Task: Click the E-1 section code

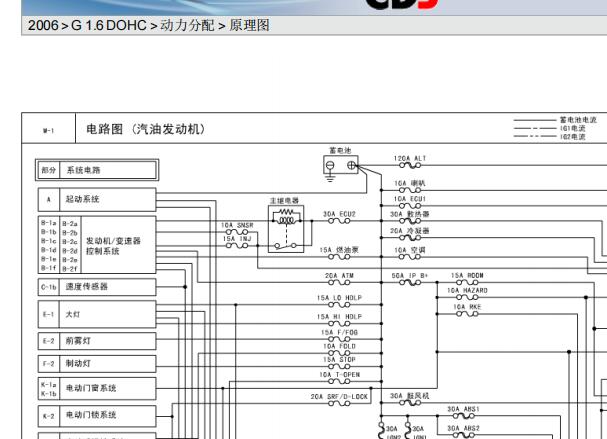Action: coord(48,314)
